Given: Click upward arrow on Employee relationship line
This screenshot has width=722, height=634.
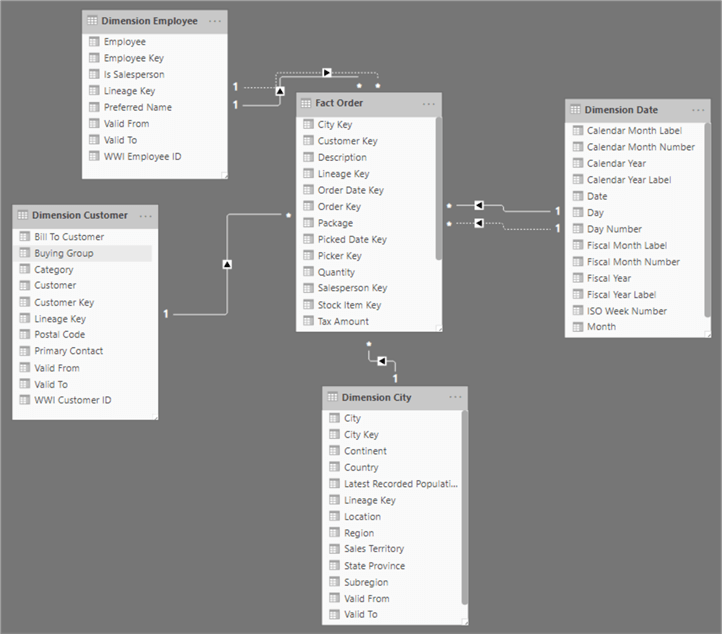Looking at the screenshot, I should (x=280, y=91).
